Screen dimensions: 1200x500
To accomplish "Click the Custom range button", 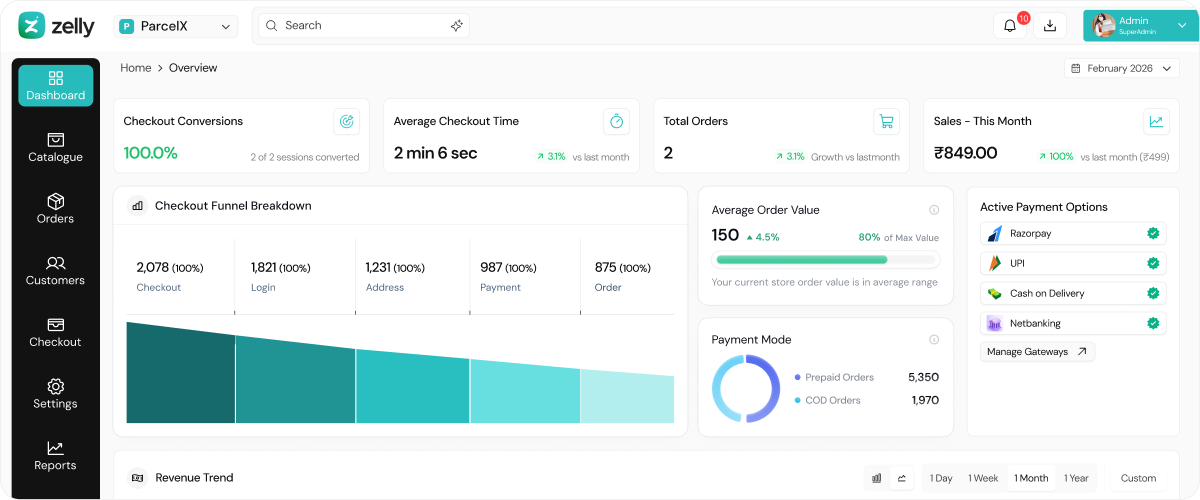I will click(1138, 478).
